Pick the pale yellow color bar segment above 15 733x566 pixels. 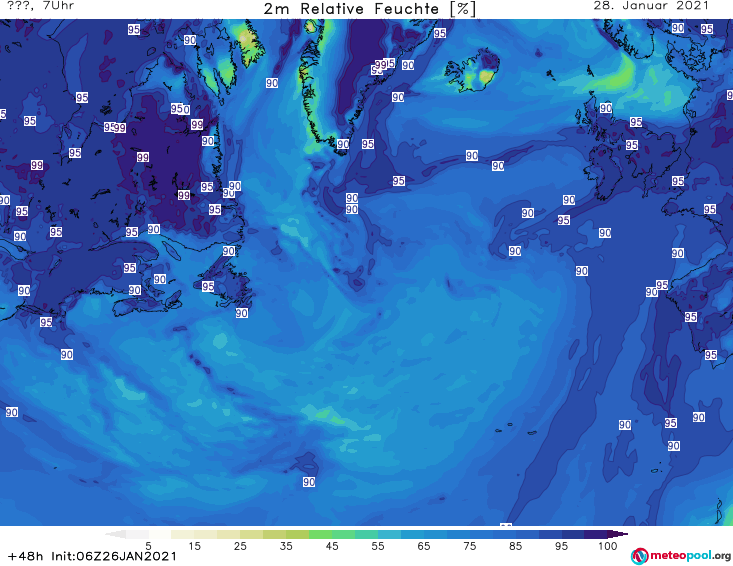[183, 534]
